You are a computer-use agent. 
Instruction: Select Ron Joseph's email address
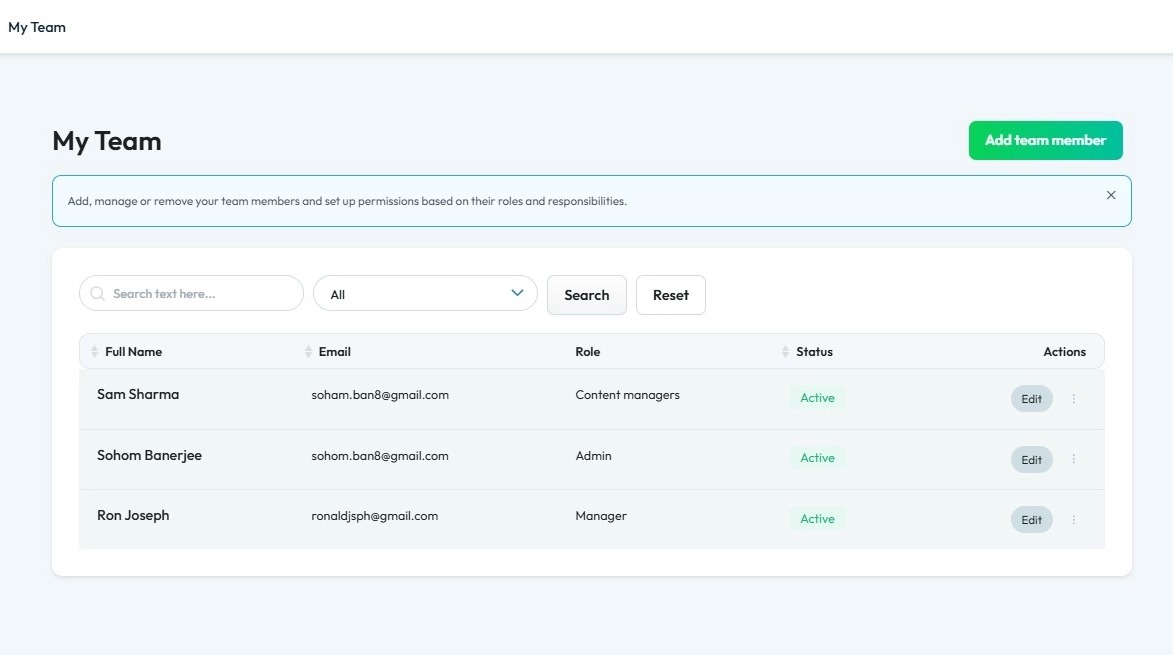(375, 516)
